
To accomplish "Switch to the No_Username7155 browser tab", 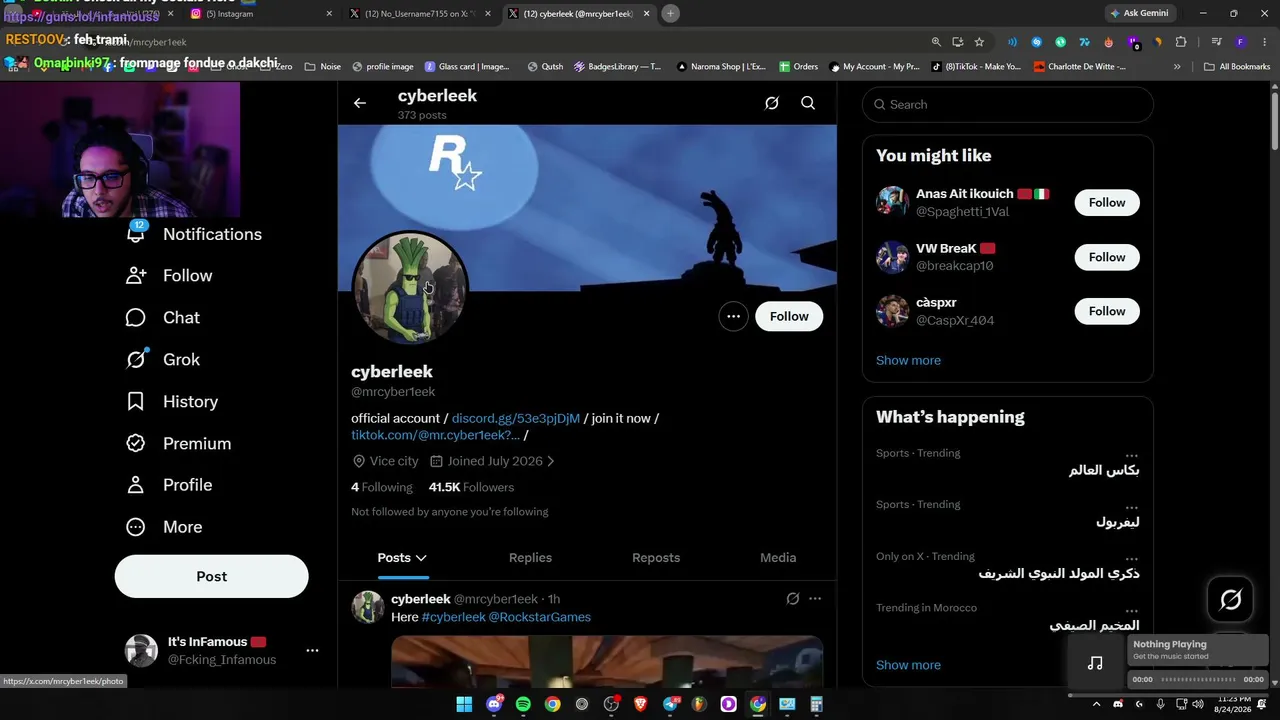I will pyautogui.click(x=421, y=14).
